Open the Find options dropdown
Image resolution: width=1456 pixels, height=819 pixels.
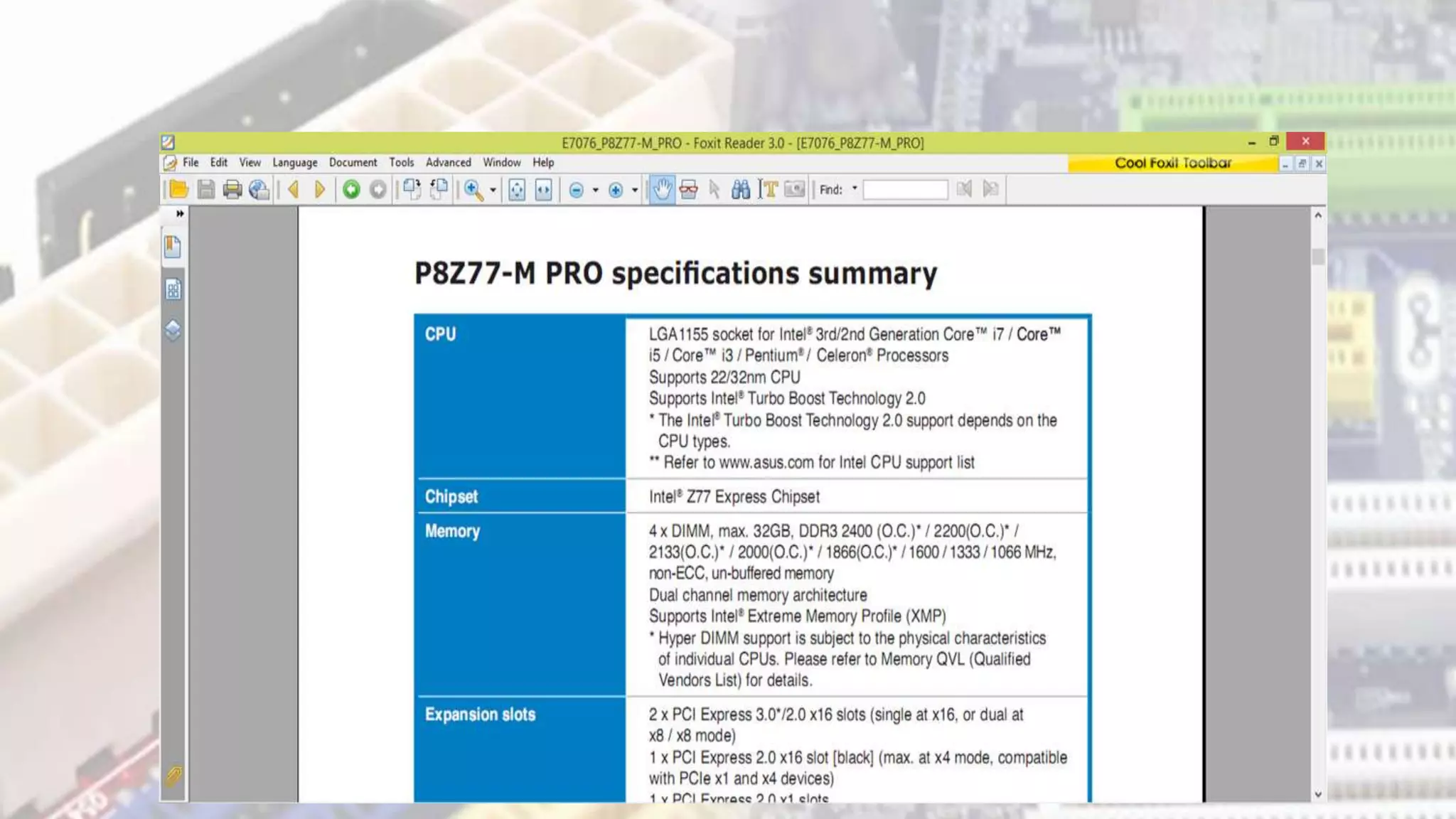tap(855, 189)
